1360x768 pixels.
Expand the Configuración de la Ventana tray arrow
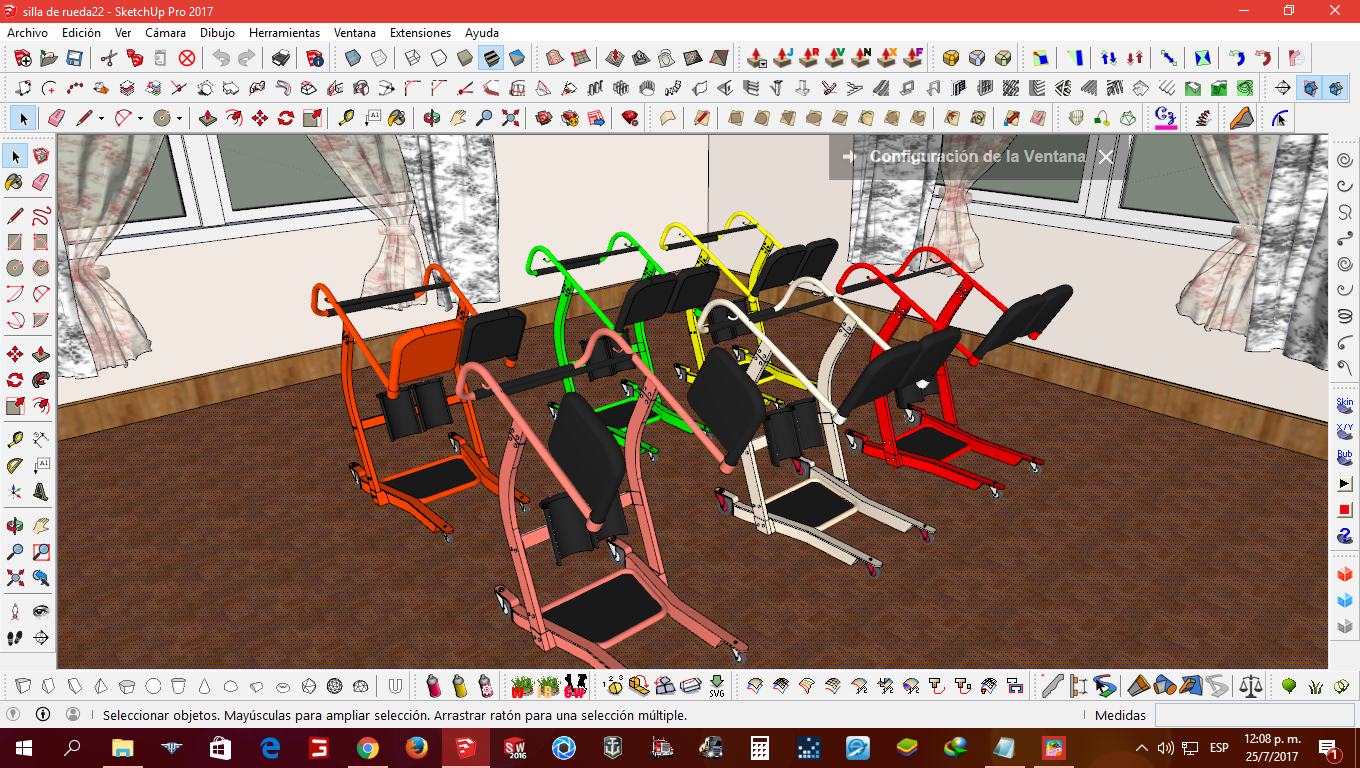[849, 157]
